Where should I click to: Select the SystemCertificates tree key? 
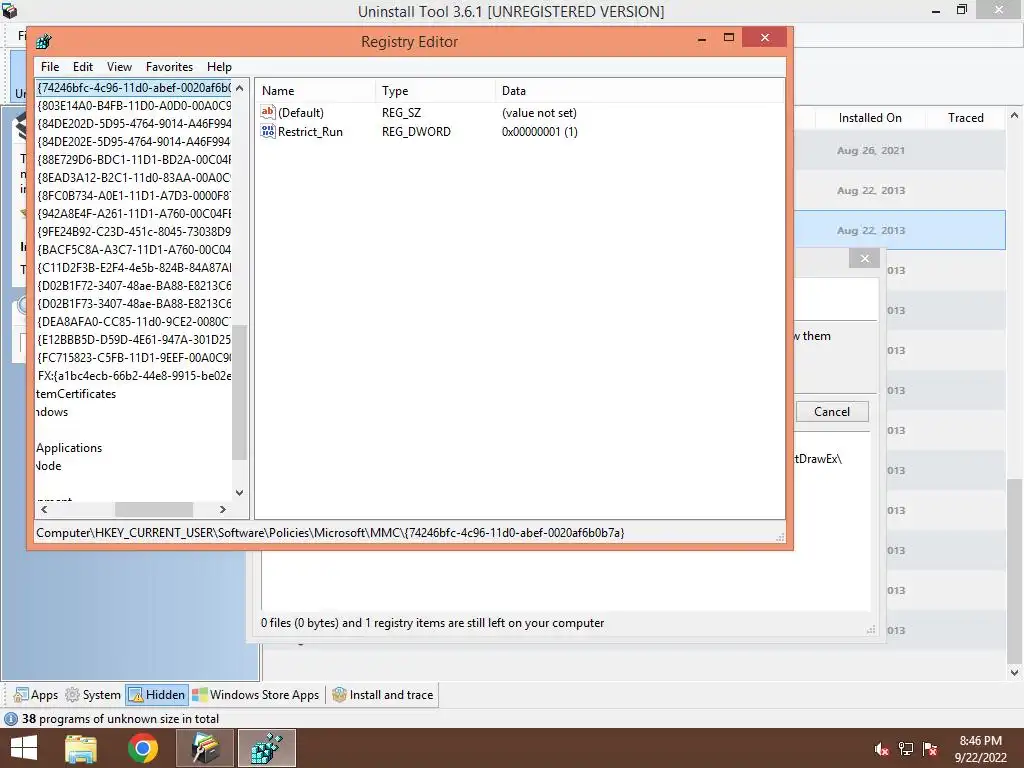[x=76, y=394]
